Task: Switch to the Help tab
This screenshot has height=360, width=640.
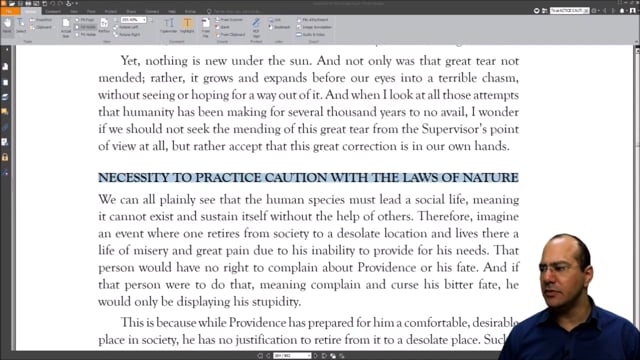Action: pos(172,11)
